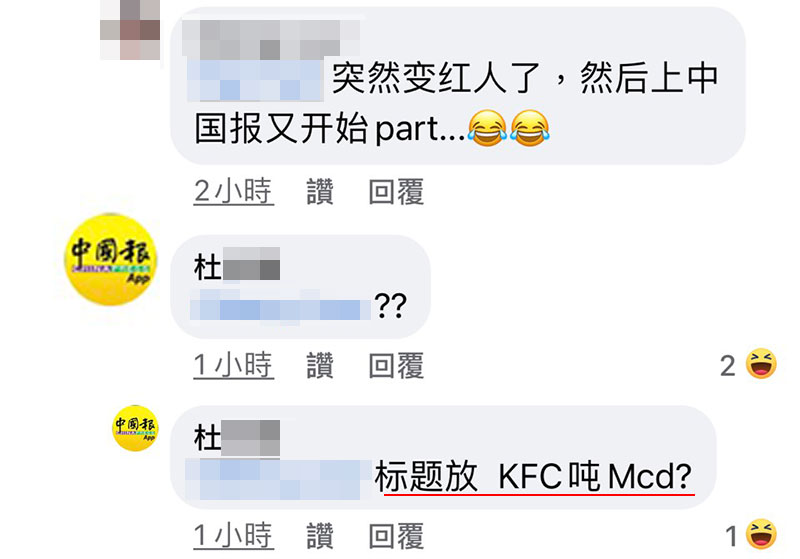Like the KFC 吨 Mcd comment
The height and width of the screenshot is (559, 800).
(320, 536)
